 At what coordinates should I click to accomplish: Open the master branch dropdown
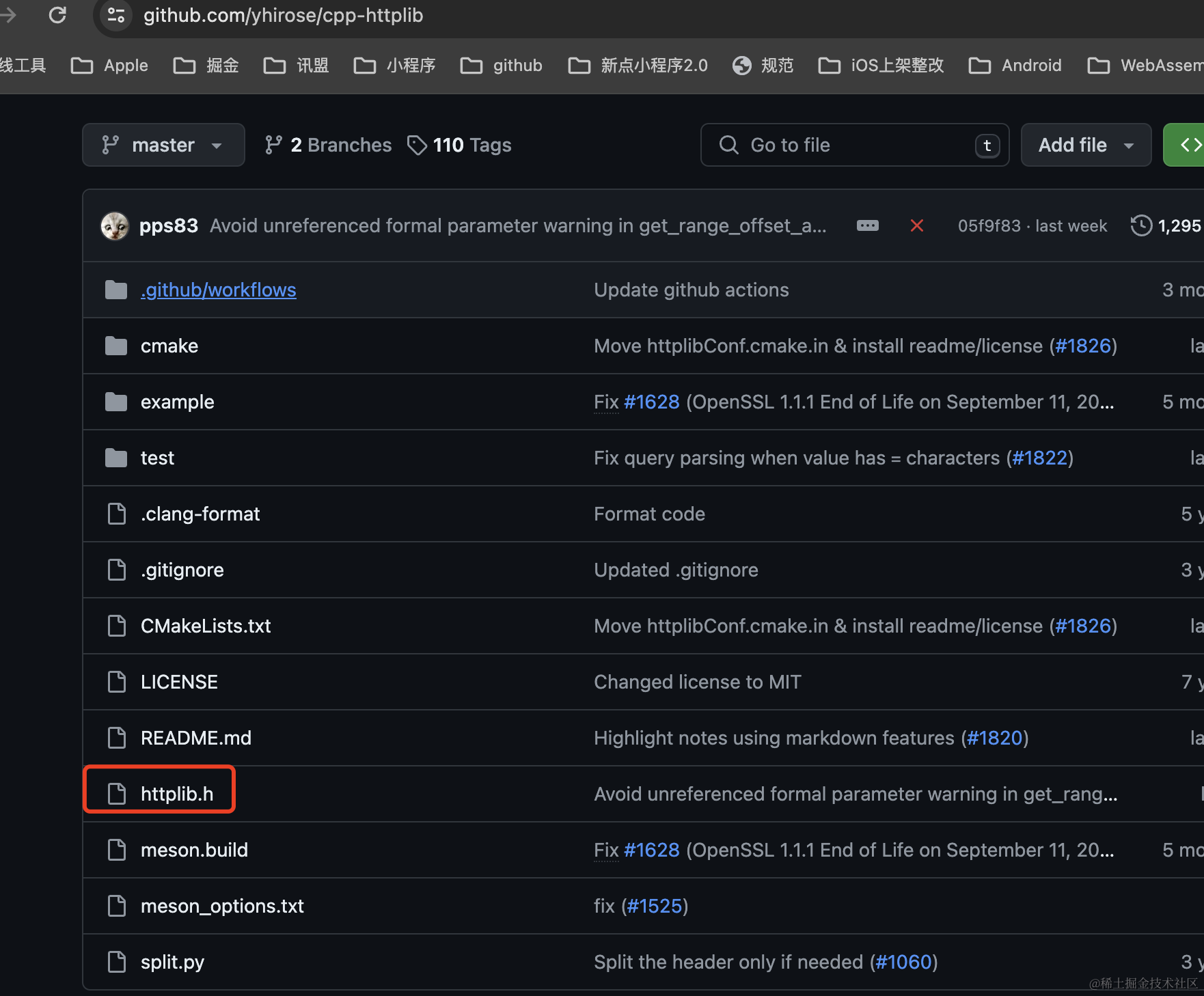163,145
